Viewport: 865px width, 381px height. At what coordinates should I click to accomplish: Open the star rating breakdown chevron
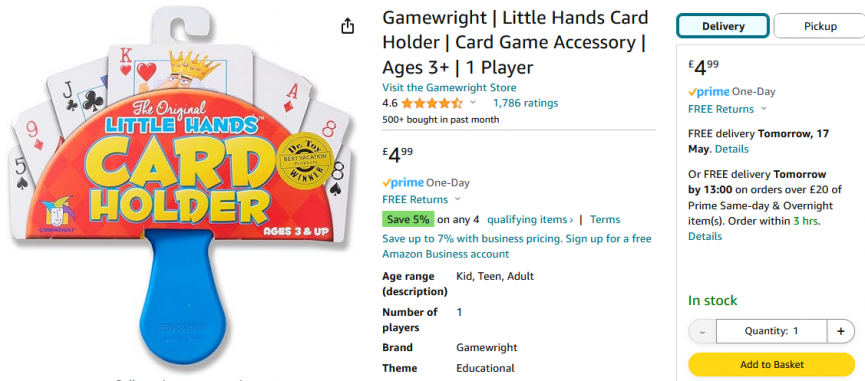coord(472,103)
